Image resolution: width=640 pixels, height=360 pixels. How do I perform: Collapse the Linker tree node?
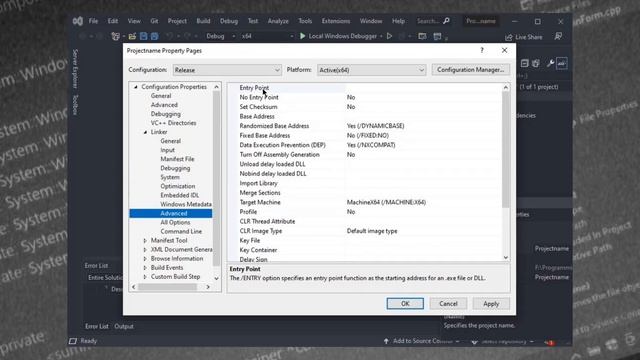click(145, 132)
